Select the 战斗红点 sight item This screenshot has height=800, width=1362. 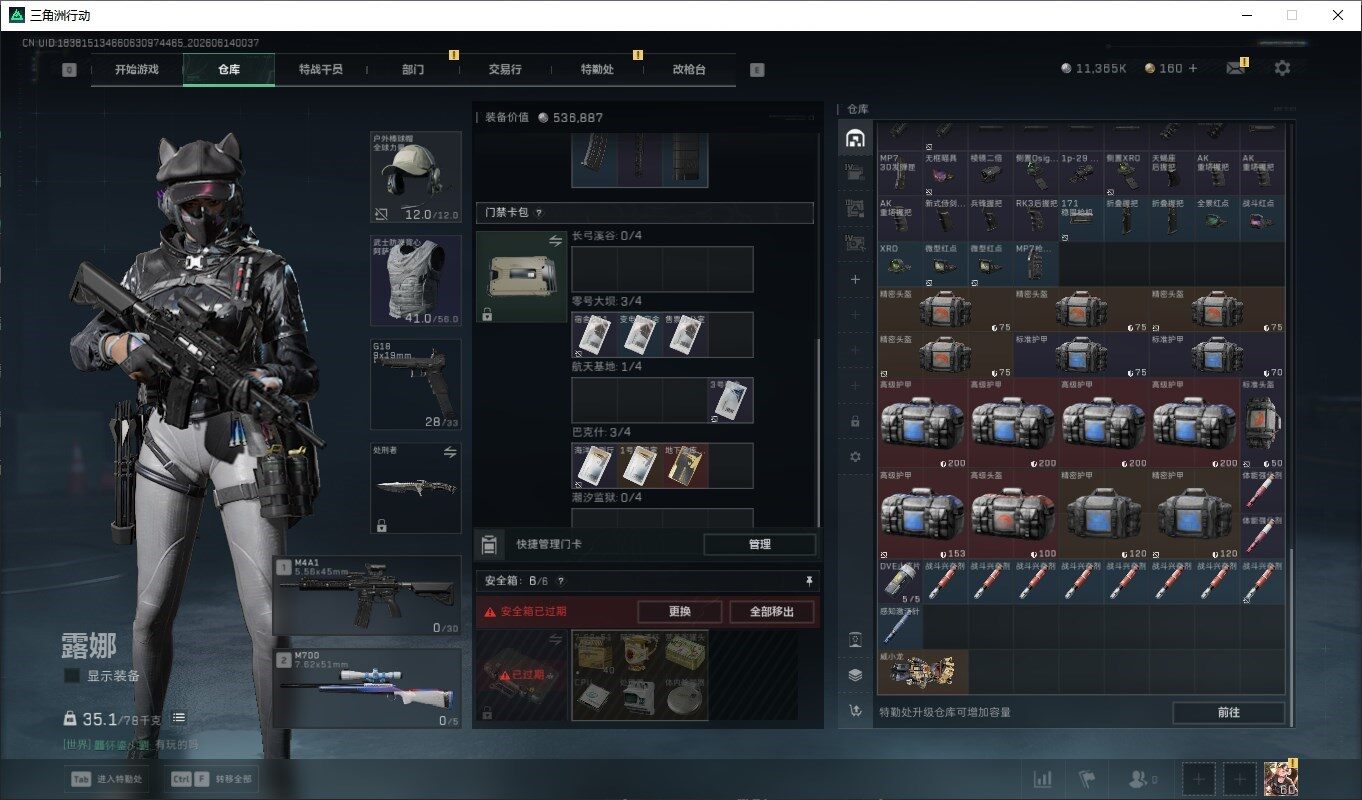tap(1262, 218)
